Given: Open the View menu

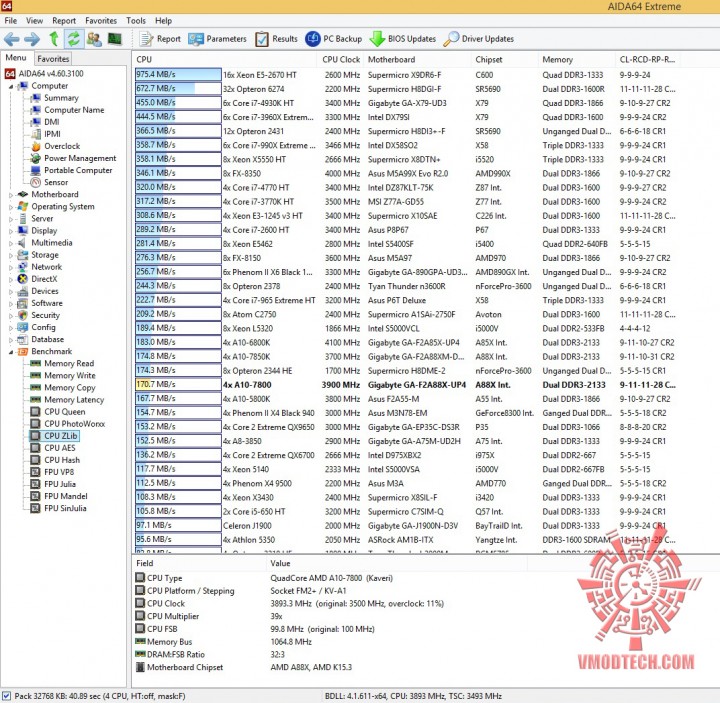Looking at the screenshot, I should (34, 21).
